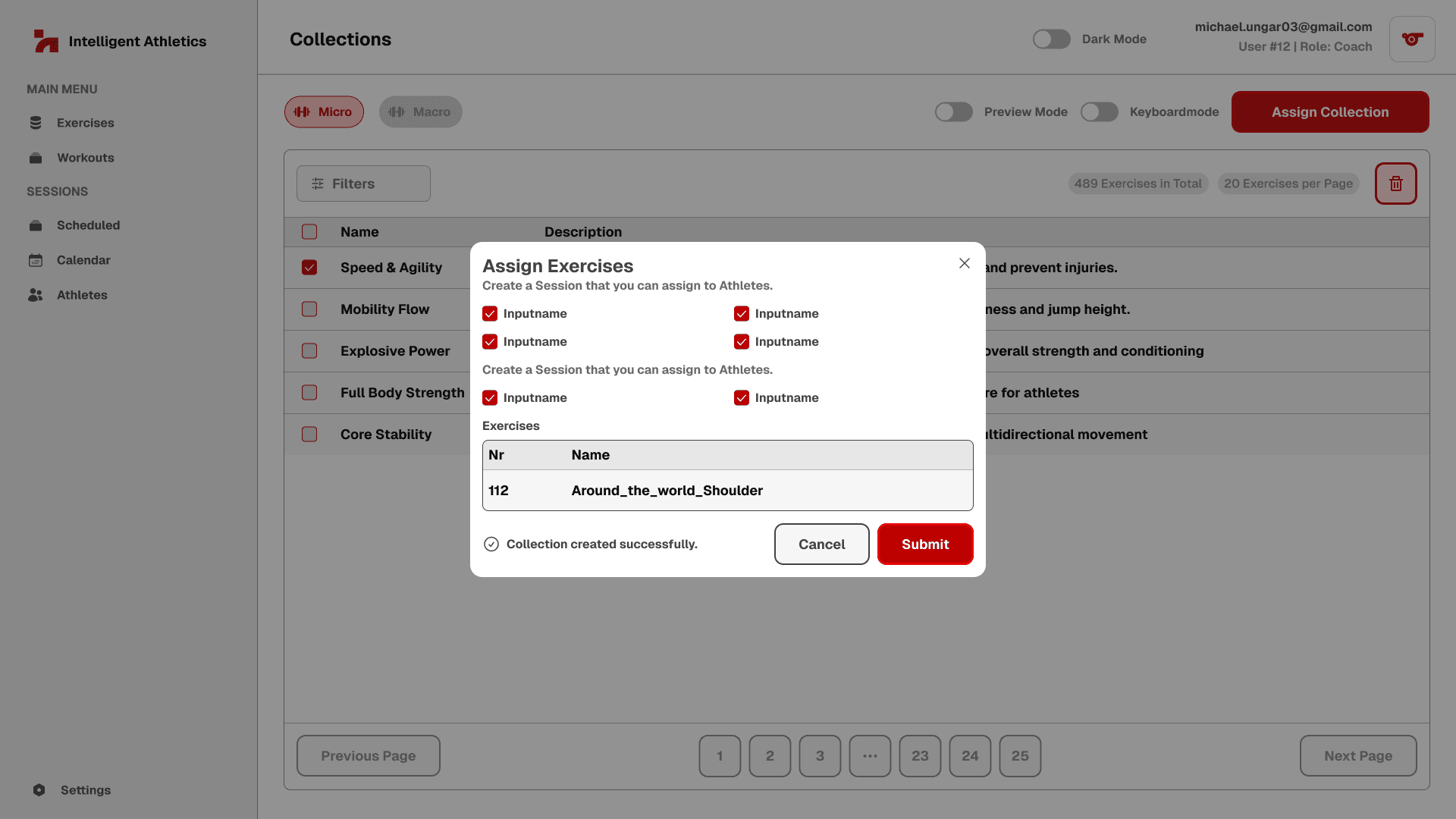1456x819 pixels.
Task: Open the Filters dropdown
Action: [x=363, y=184]
